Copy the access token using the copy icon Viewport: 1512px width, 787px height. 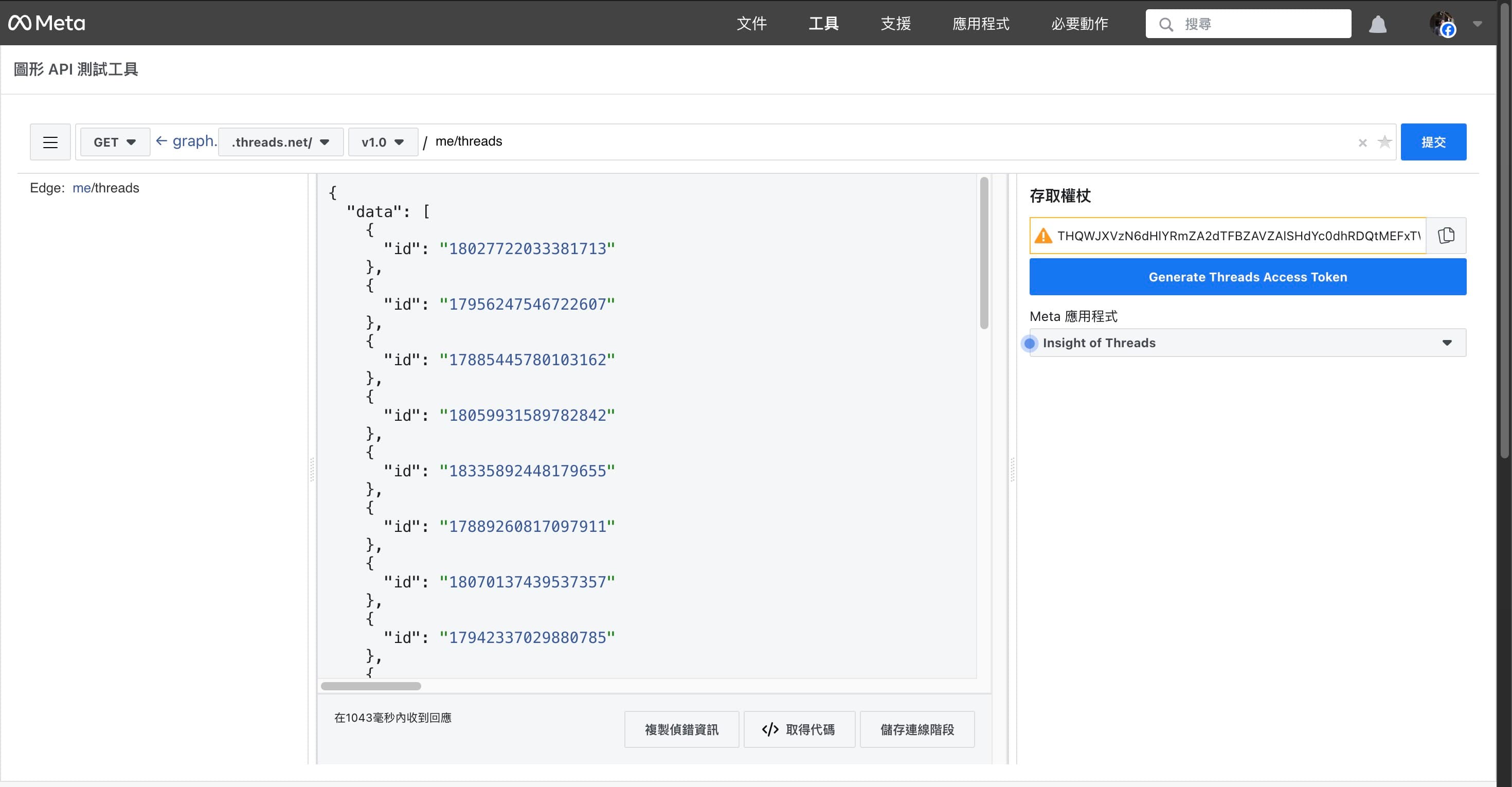(x=1446, y=236)
